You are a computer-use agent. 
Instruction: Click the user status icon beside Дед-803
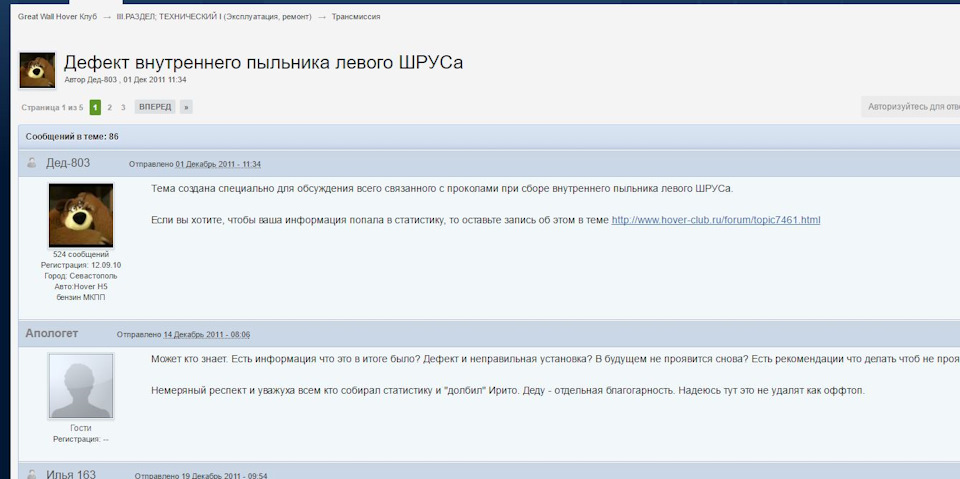tap(32, 163)
